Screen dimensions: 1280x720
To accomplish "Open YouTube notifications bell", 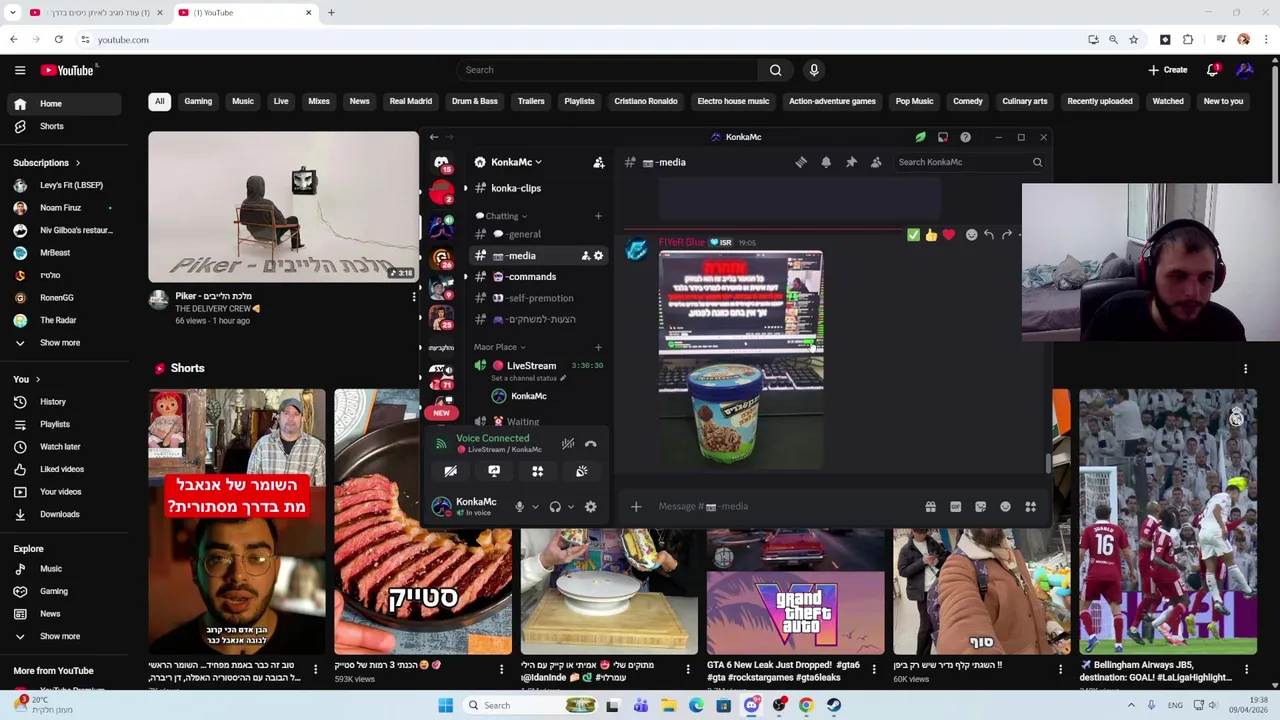I will pyautogui.click(x=1212, y=70).
